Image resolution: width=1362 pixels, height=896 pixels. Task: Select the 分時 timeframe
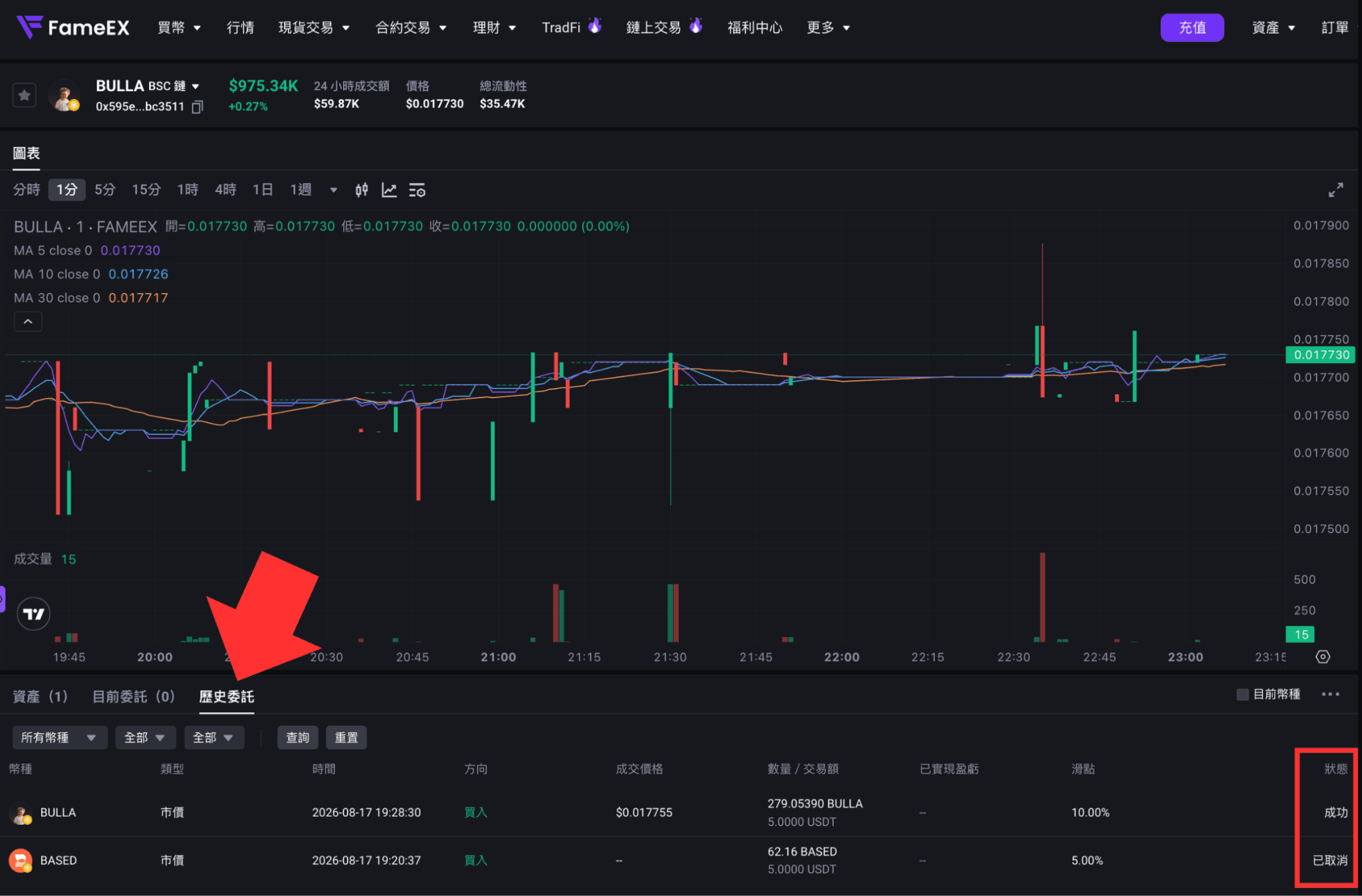(27, 190)
